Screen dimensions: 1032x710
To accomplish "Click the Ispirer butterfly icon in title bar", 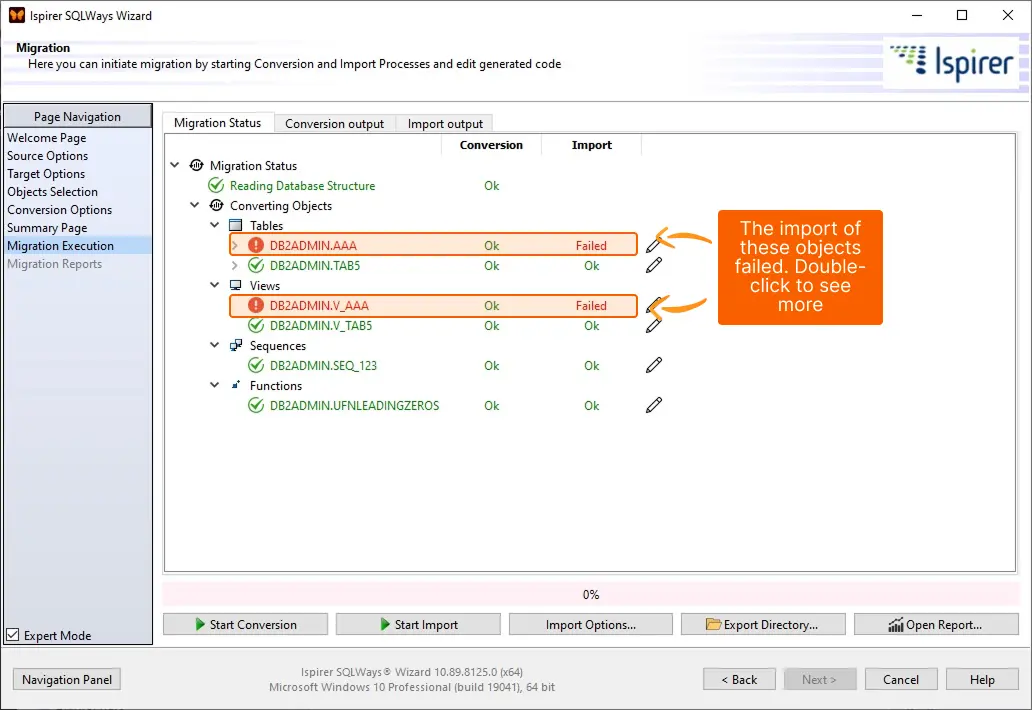I will (x=16, y=15).
